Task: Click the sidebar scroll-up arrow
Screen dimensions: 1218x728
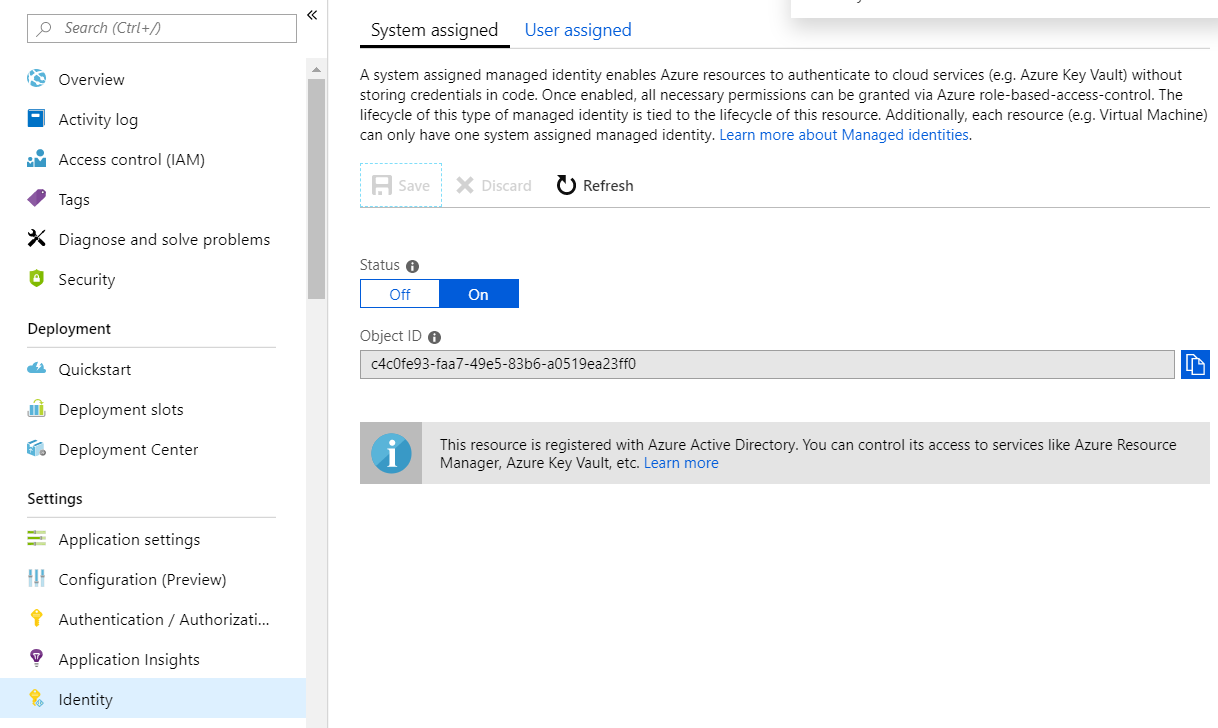Action: [316, 70]
